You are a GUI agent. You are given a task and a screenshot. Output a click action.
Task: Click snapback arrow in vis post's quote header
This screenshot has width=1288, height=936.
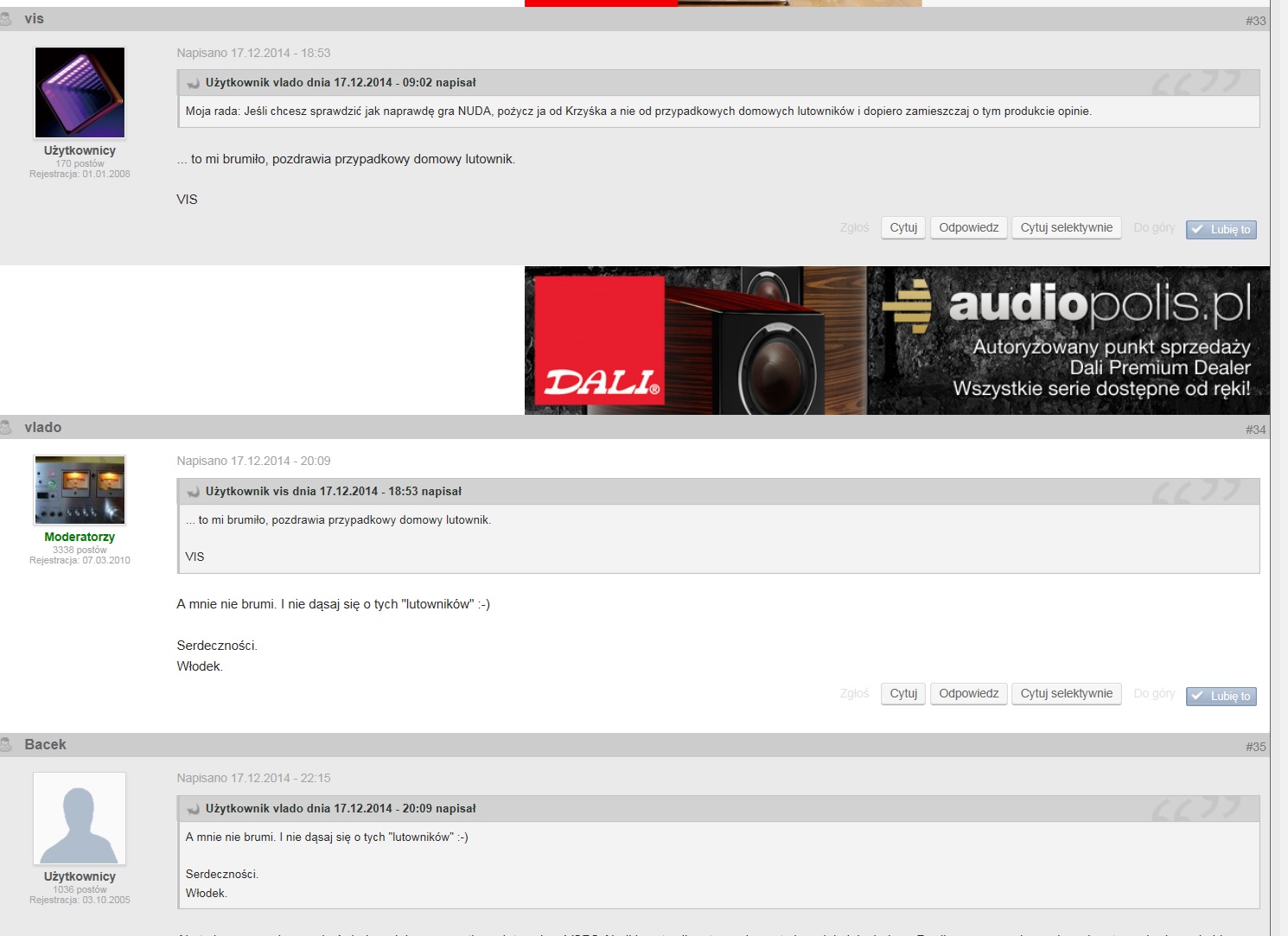(194, 83)
